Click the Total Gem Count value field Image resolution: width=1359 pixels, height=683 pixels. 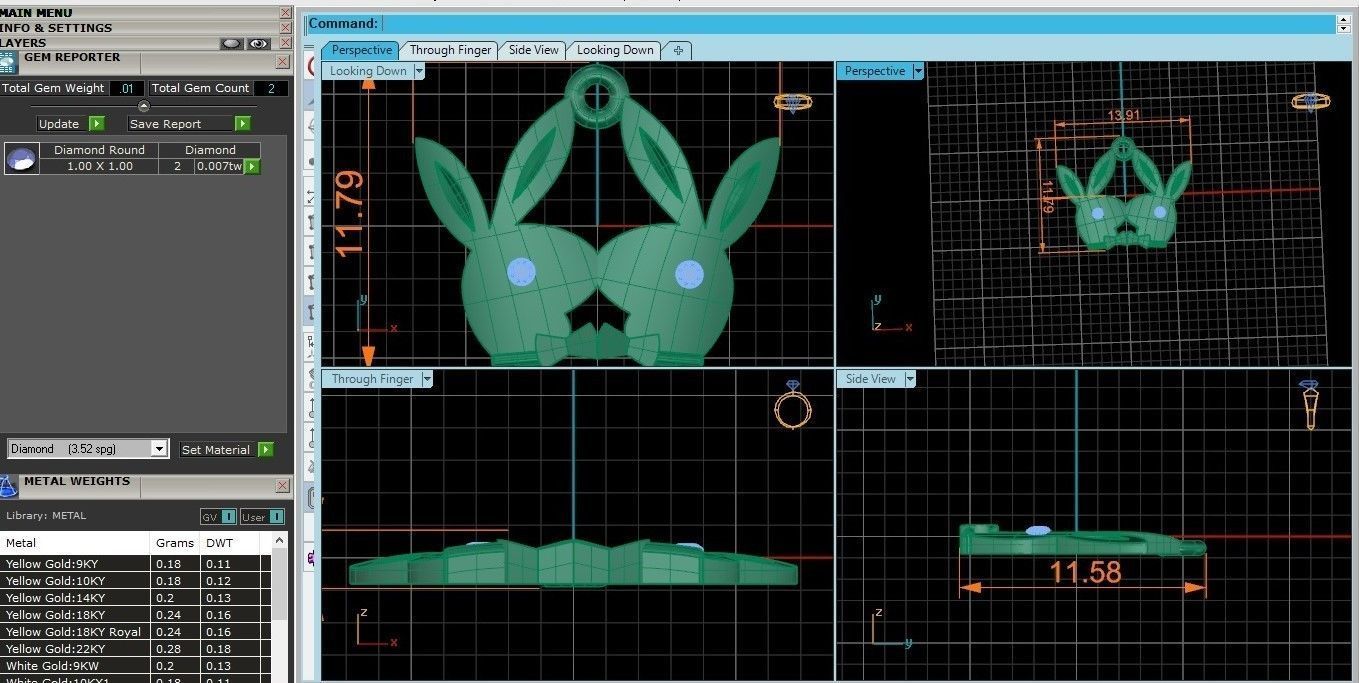pyautogui.click(x=270, y=88)
